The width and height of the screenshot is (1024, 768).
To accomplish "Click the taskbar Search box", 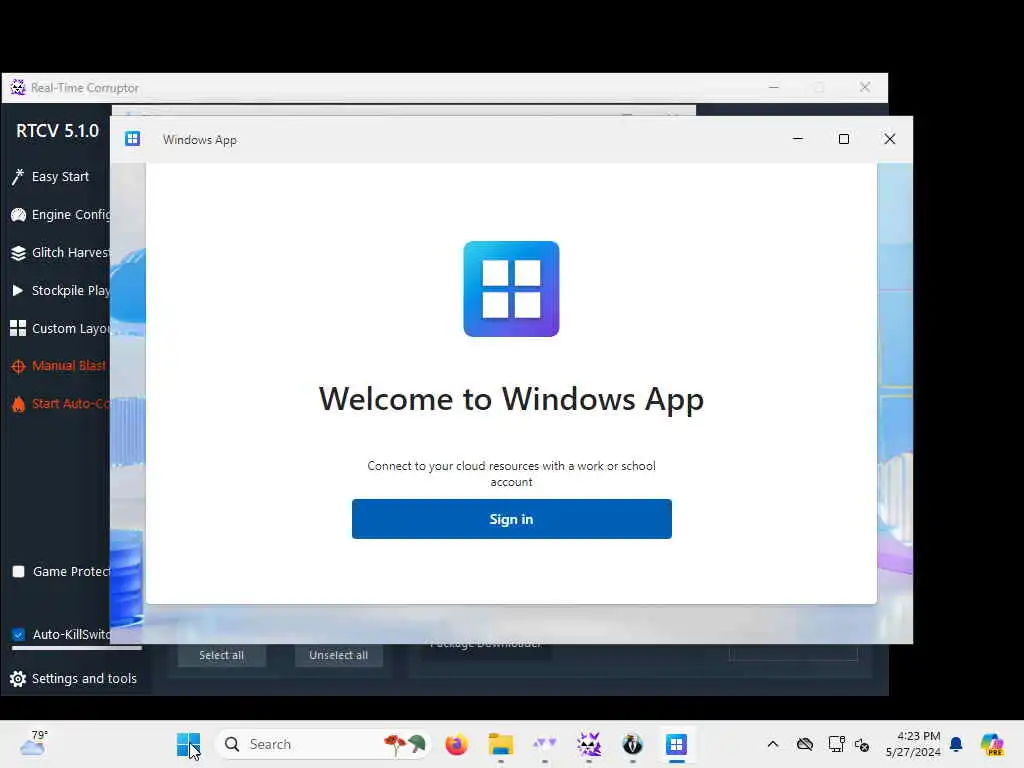I will pos(323,744).
